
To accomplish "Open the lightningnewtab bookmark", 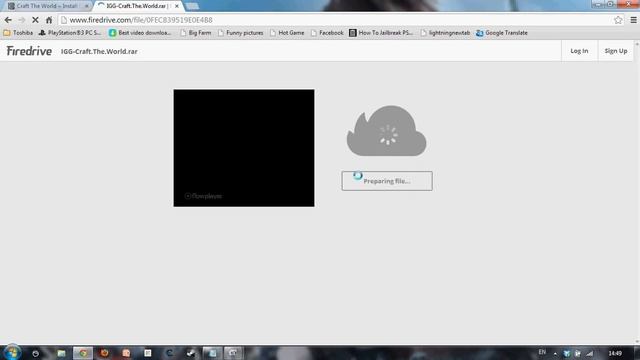I will pyautogui.click(x=445, y=33).
